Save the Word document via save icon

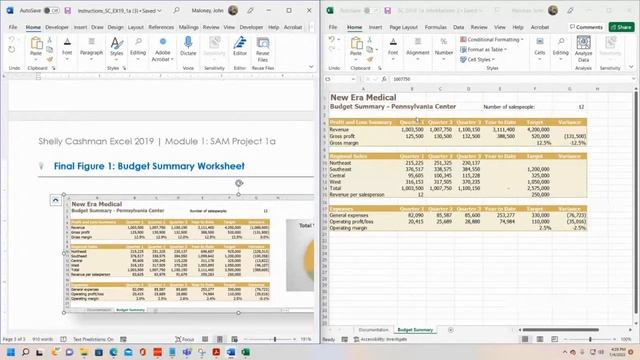[68, 11]
